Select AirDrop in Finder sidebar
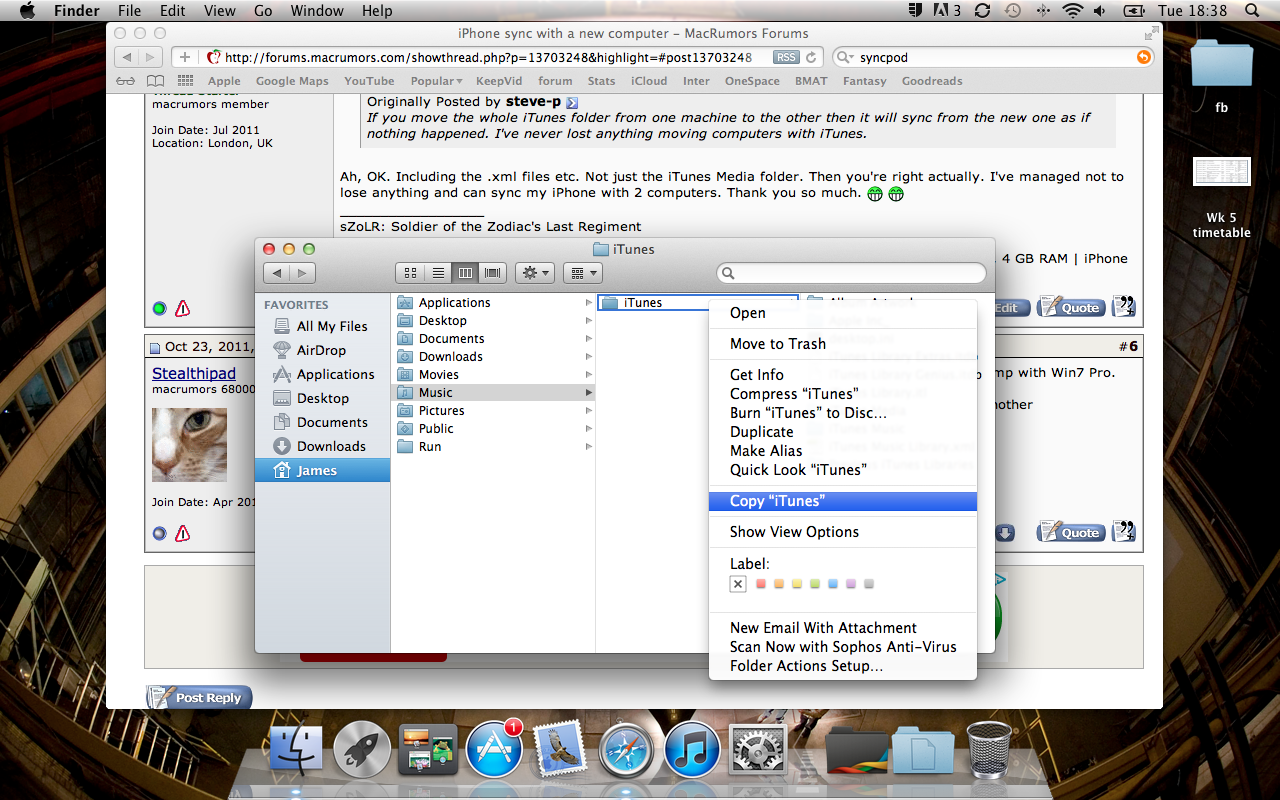 [x=322, y=350]
